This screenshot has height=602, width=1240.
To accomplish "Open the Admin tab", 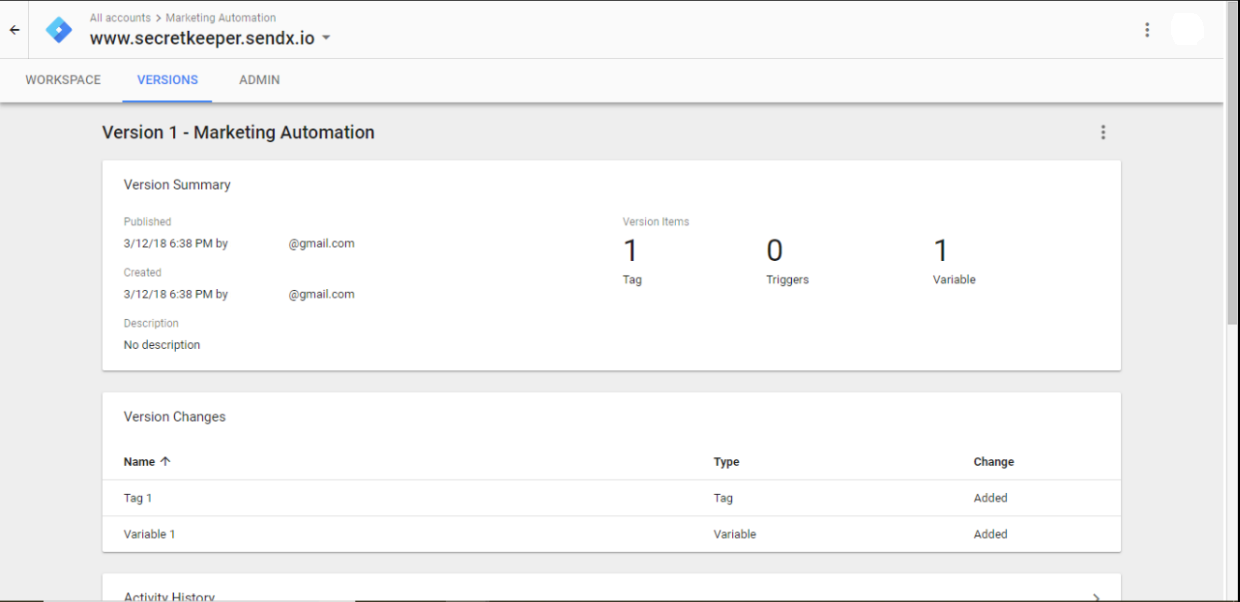I will coord(259,80).
